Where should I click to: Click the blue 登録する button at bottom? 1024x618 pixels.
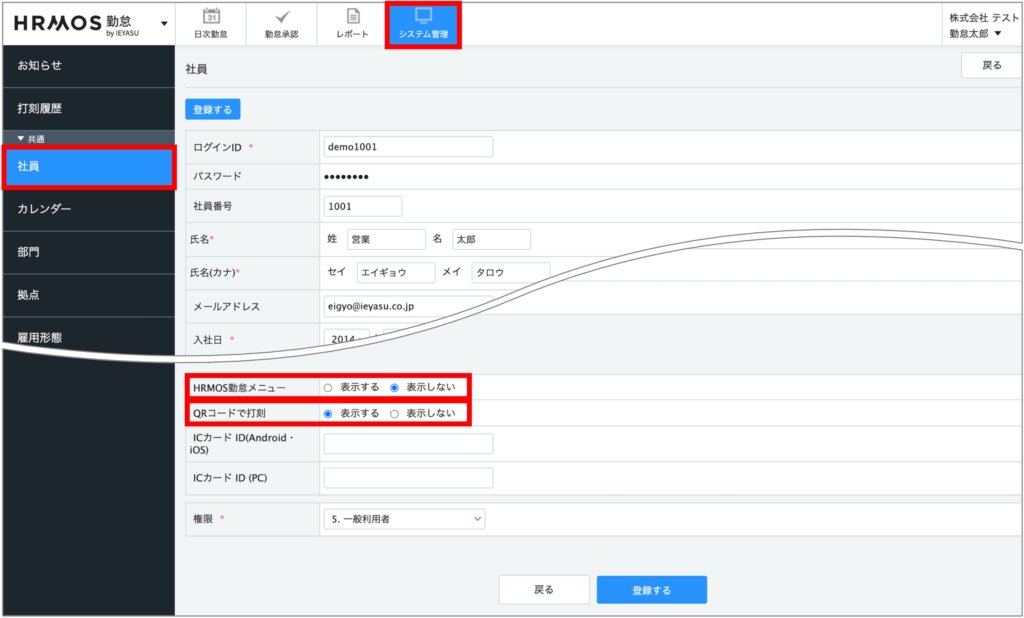point(651,590)
